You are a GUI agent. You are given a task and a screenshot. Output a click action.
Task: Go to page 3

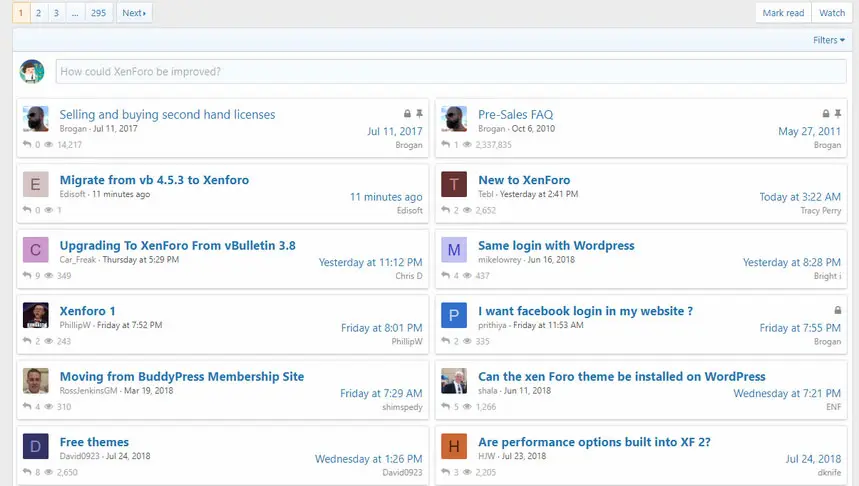pyautogui.click(x=56, y=13)
